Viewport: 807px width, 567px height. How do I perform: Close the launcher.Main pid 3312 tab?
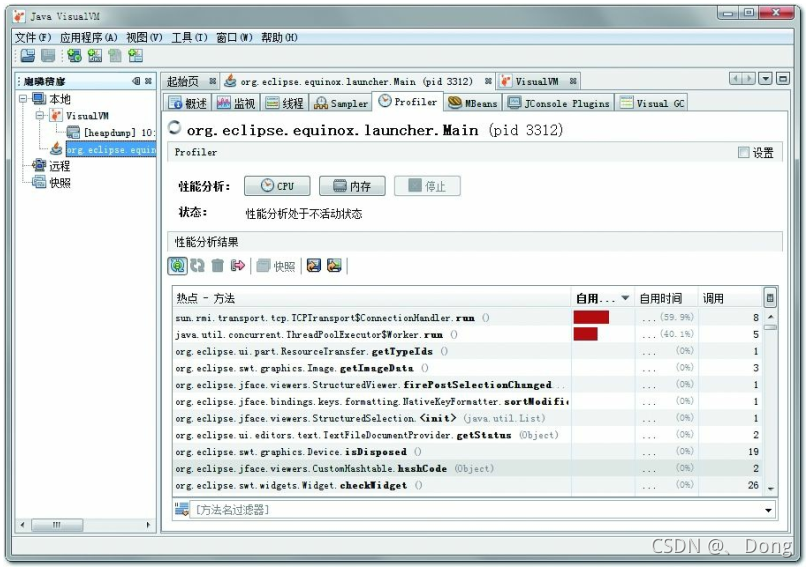pyautogui.click(x=488, y=81)
